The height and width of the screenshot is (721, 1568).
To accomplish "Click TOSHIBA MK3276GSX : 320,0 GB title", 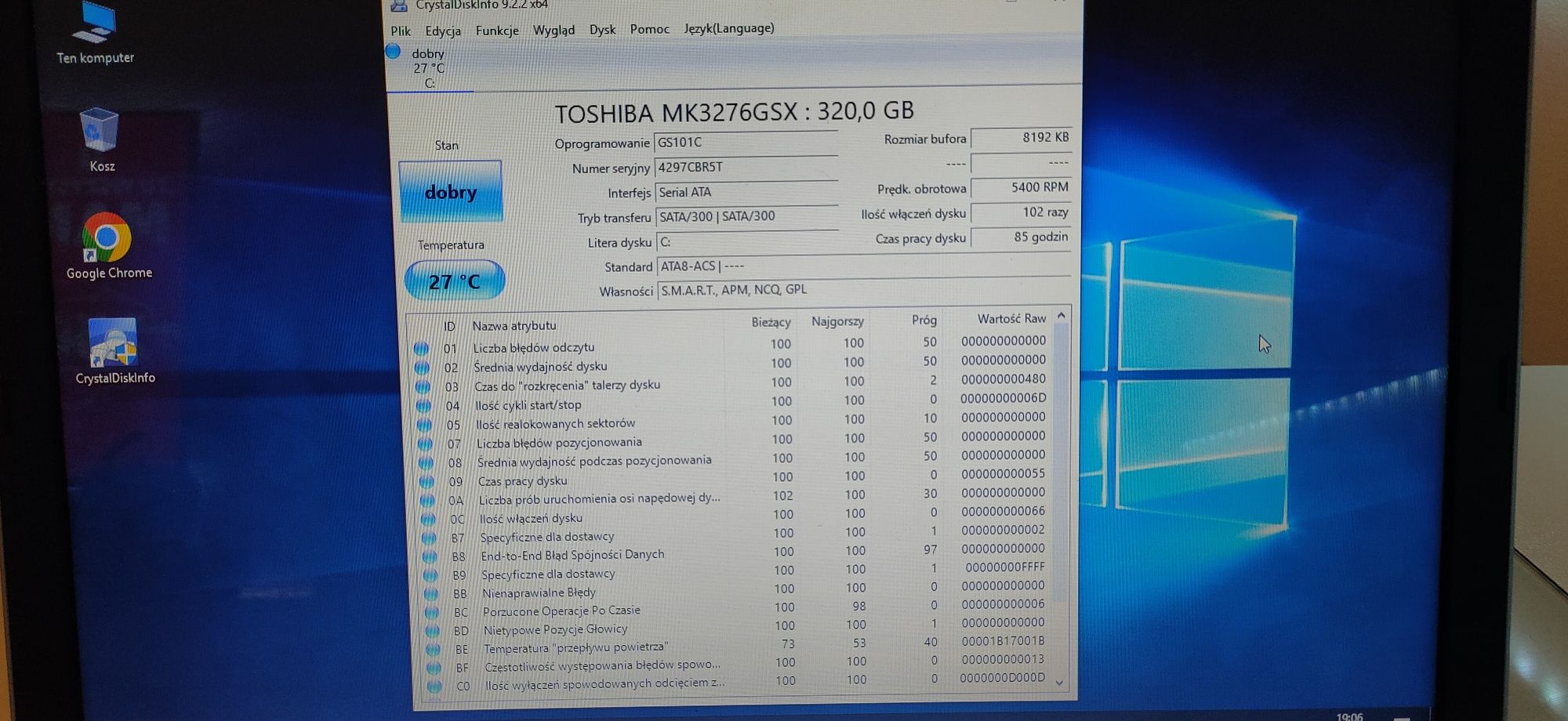I will point(735,112).
